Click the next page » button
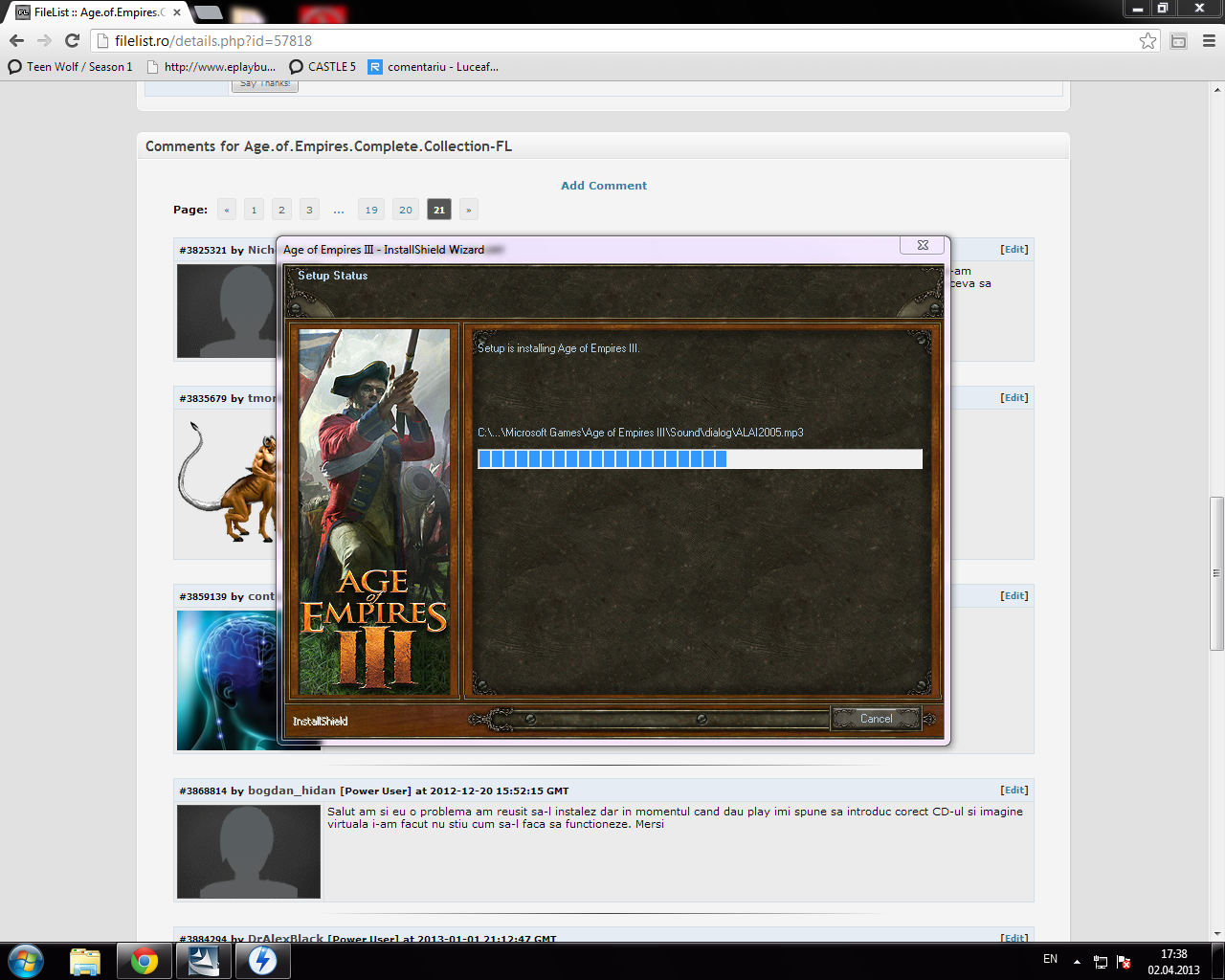 tap(469, 210)
